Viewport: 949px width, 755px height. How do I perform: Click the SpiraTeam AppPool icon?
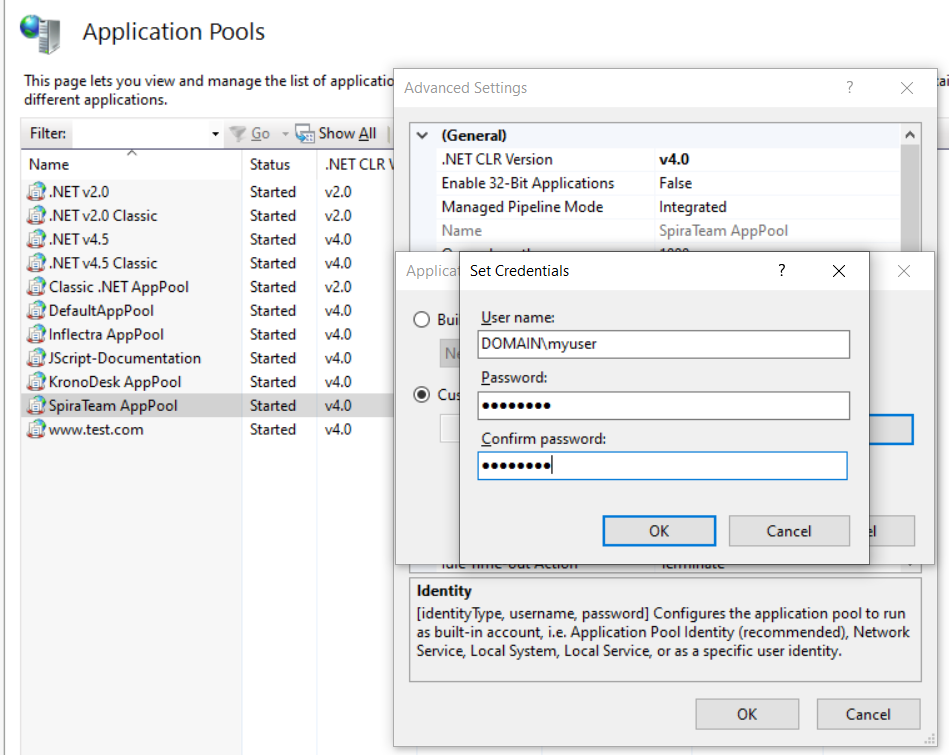[x=36, y=406]
